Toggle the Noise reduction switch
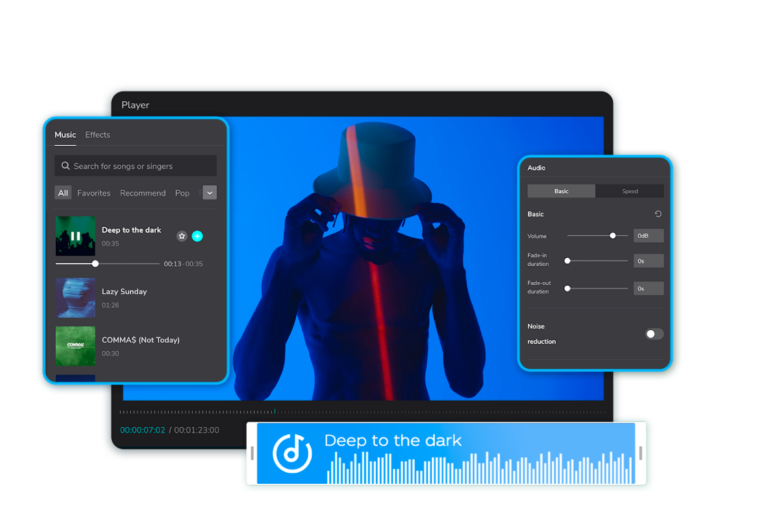768x528 pixels. (x=653, y=334)
